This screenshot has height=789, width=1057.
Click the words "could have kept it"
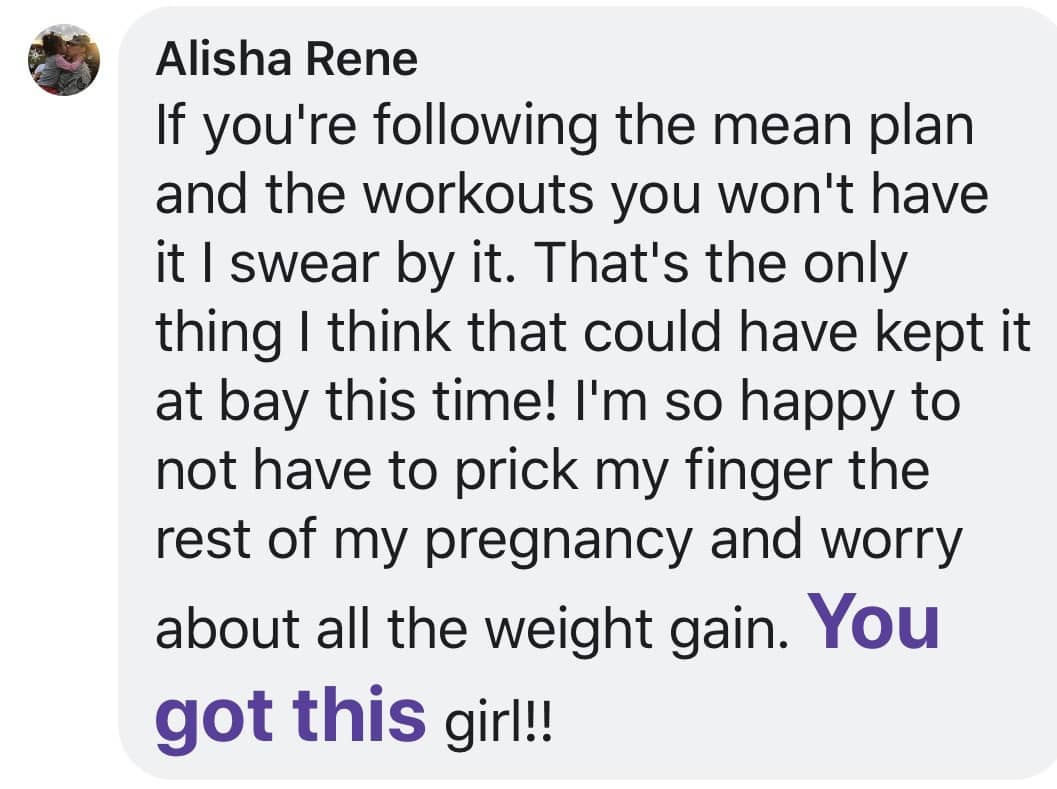pyautogui.click(x=807, y=333)
